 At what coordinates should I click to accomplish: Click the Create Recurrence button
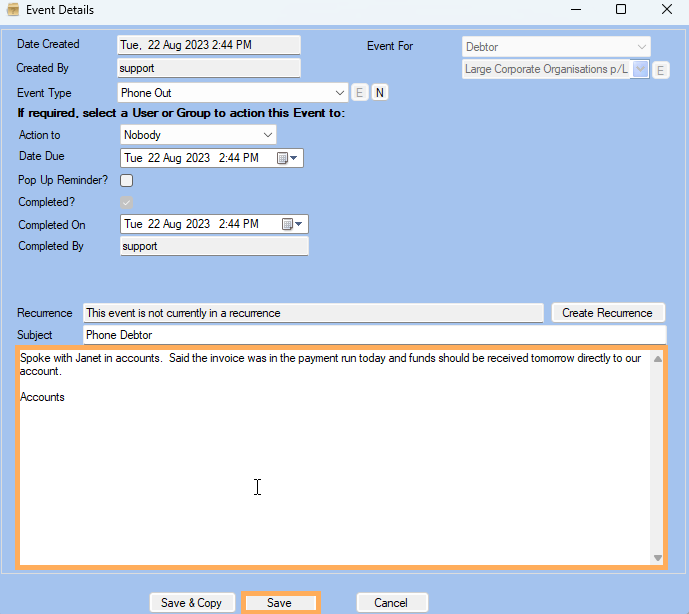click(x=608, y=313)
